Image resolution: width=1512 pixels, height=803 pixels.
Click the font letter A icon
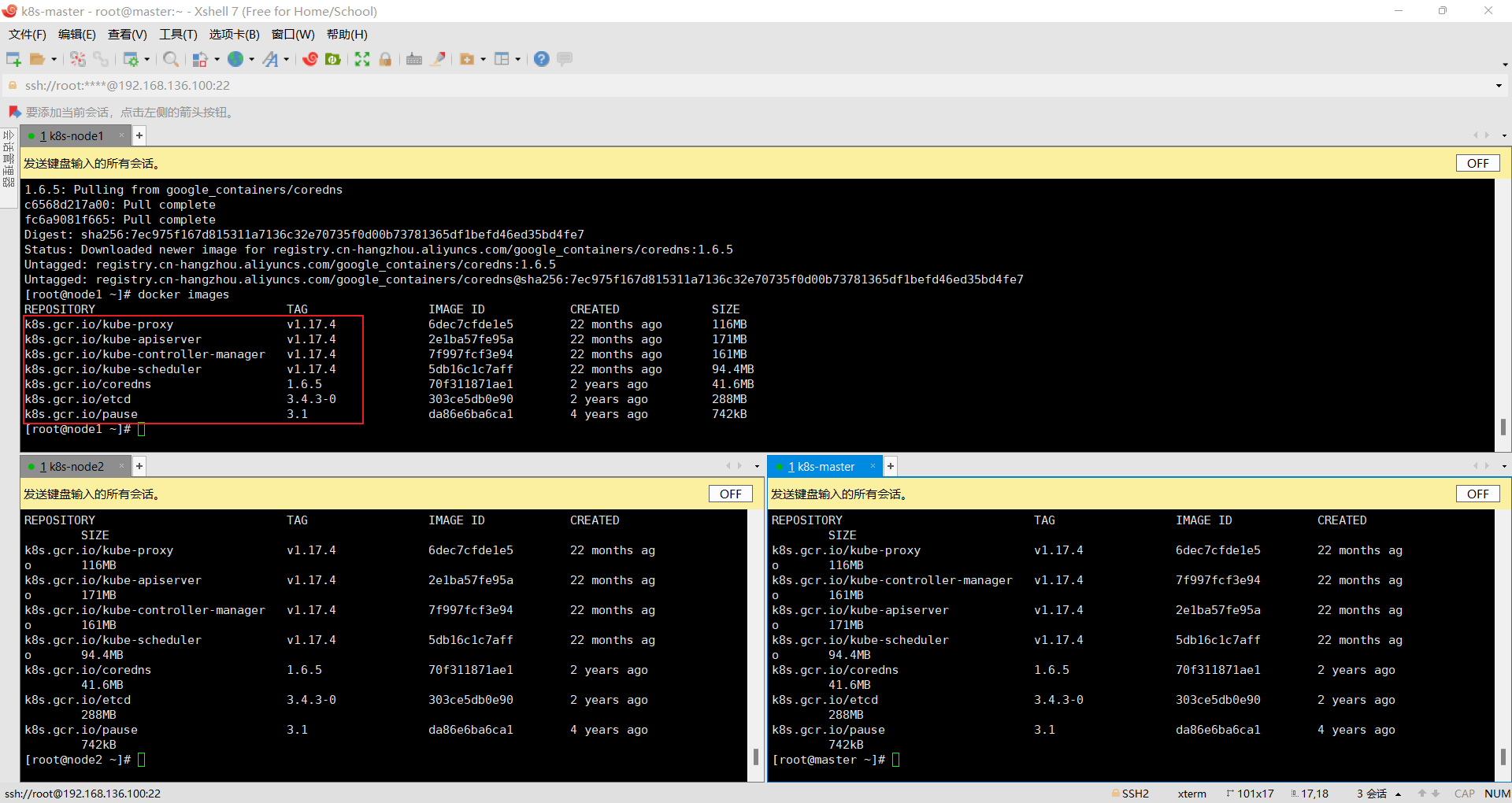tap(270, 59)
